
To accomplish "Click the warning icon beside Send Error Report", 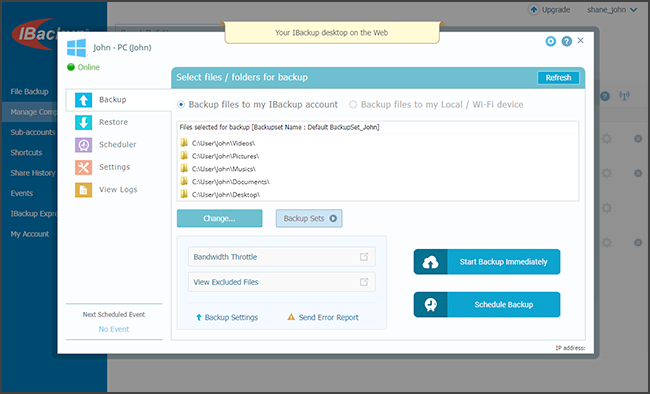I will coord(291,317).
